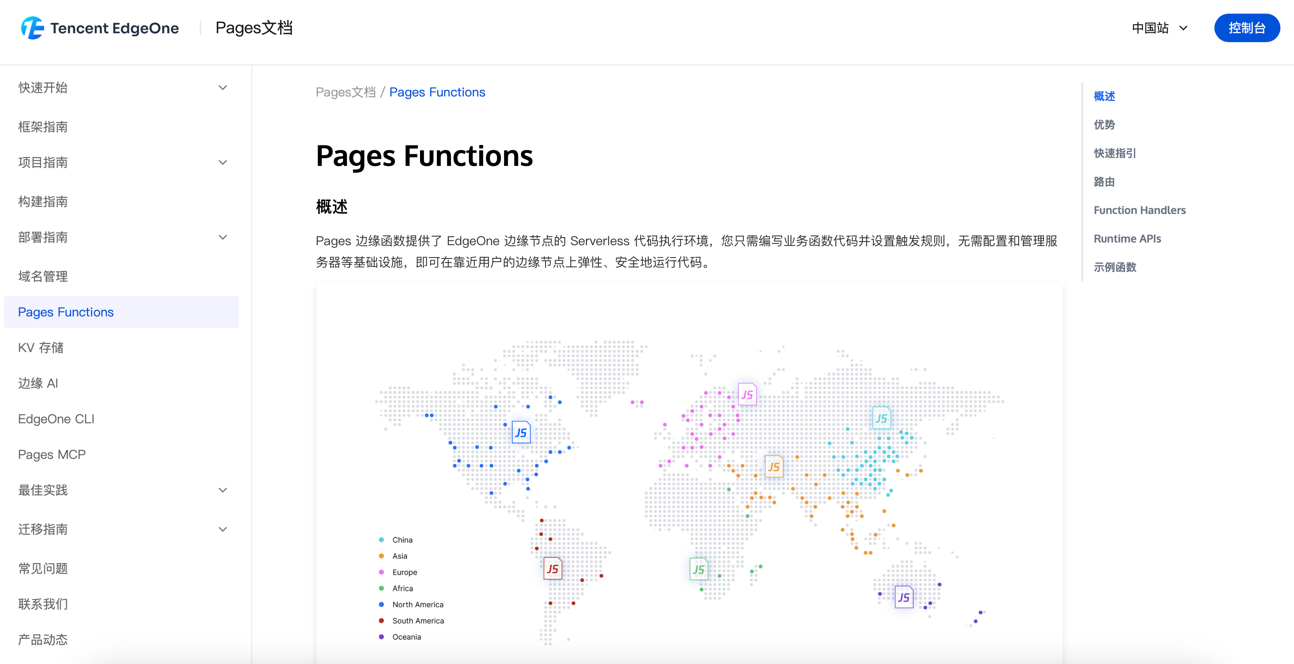Expand the 项目指南 sidebar section chevron
The image size is (1294, 664).
(223, 162)
